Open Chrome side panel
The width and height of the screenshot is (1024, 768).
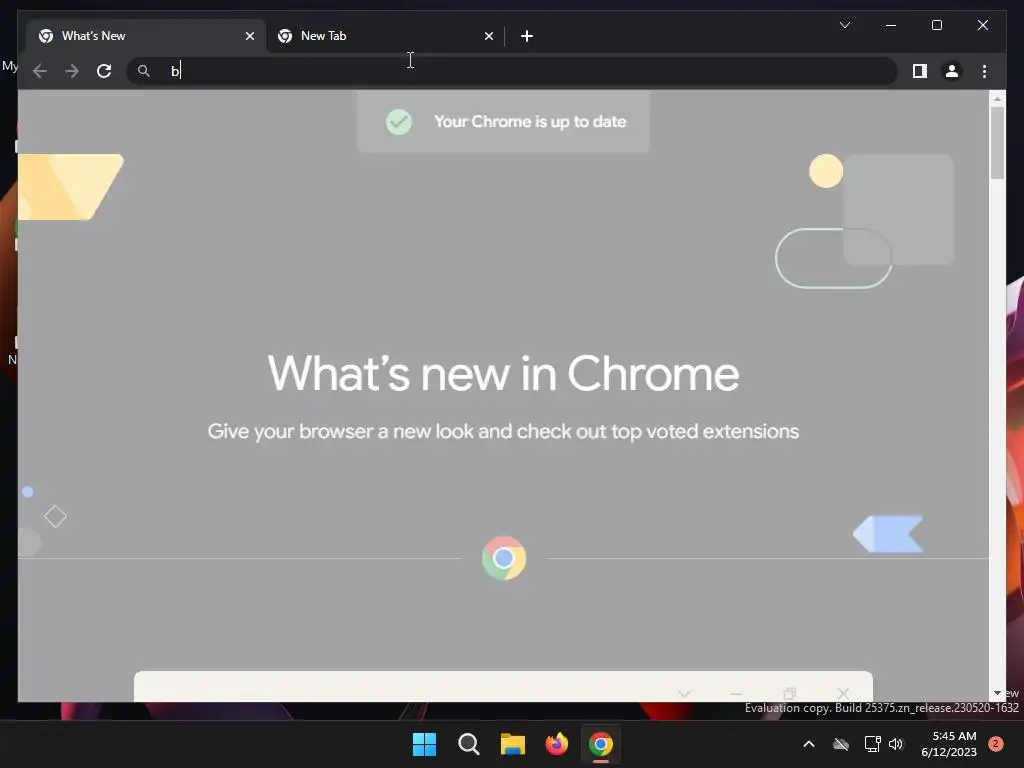coord(920,71)
